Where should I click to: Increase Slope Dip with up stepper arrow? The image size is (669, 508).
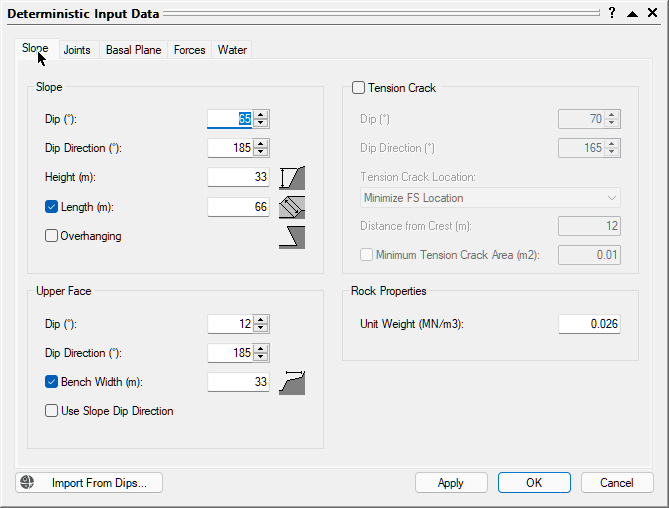point(261,114)
